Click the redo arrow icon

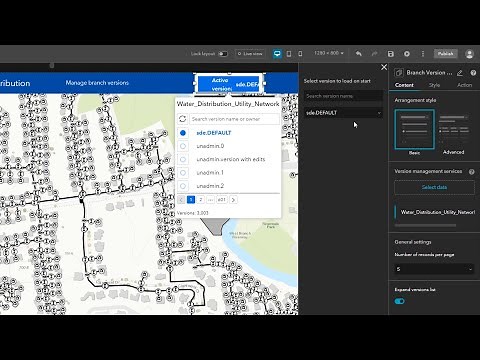coord(374,54)
